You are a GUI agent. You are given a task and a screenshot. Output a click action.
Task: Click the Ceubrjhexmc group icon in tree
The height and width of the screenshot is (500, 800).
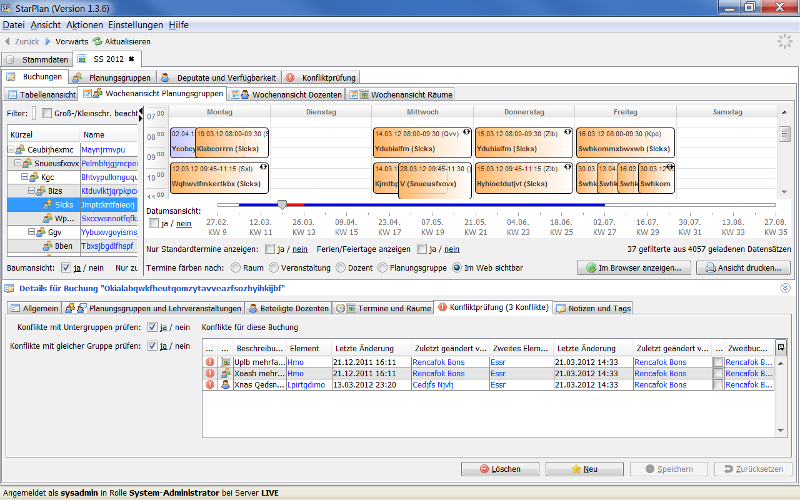pyautogui.click(x=20, y=149)
